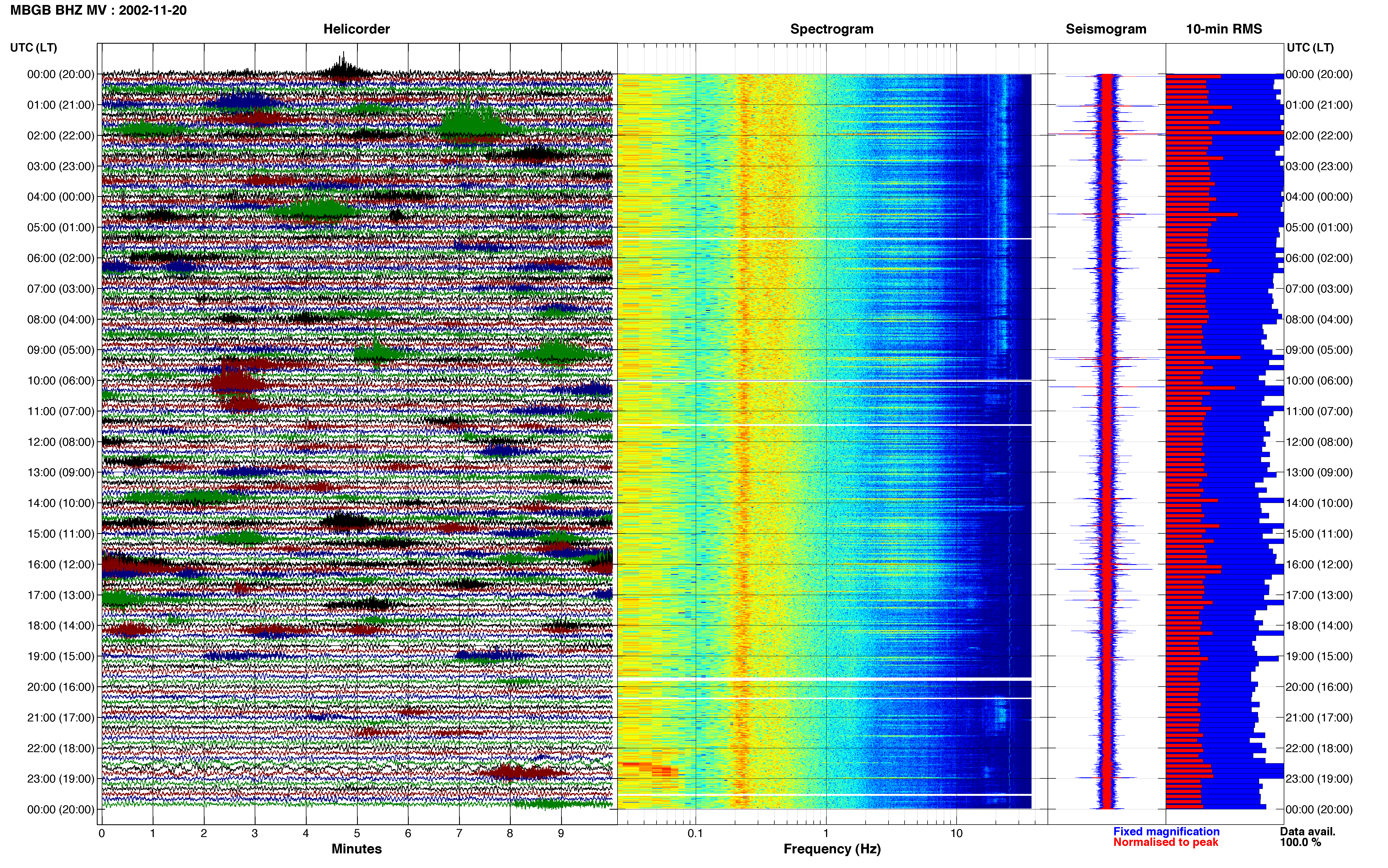The height and width of the screenshot is (868, 1388).
Task: Click left time label '09:00 (05:00)'
Action: tap(61, 350)
